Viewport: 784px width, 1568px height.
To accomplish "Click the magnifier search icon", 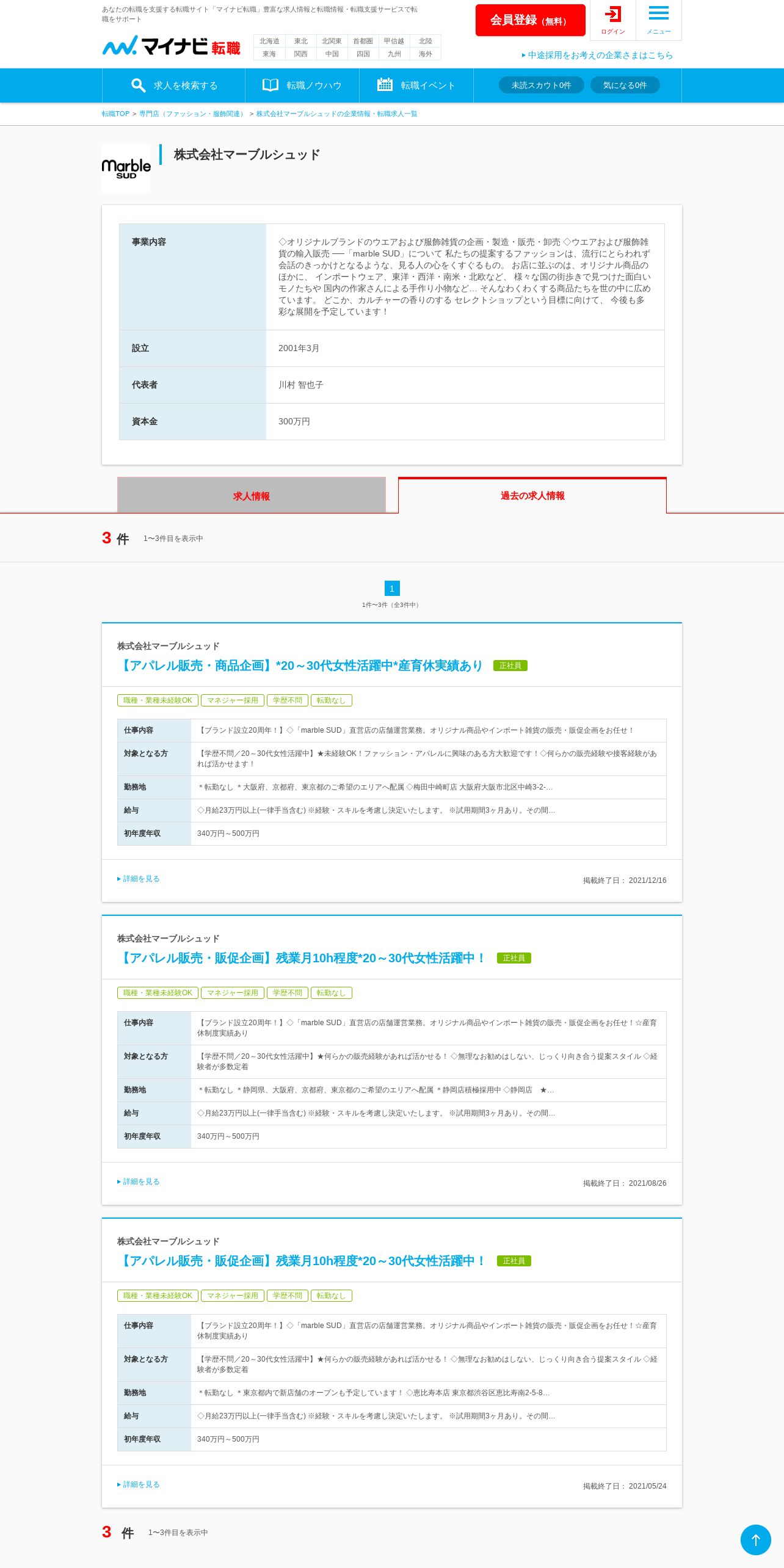I will pyautogui.click(x=139, y=85).
